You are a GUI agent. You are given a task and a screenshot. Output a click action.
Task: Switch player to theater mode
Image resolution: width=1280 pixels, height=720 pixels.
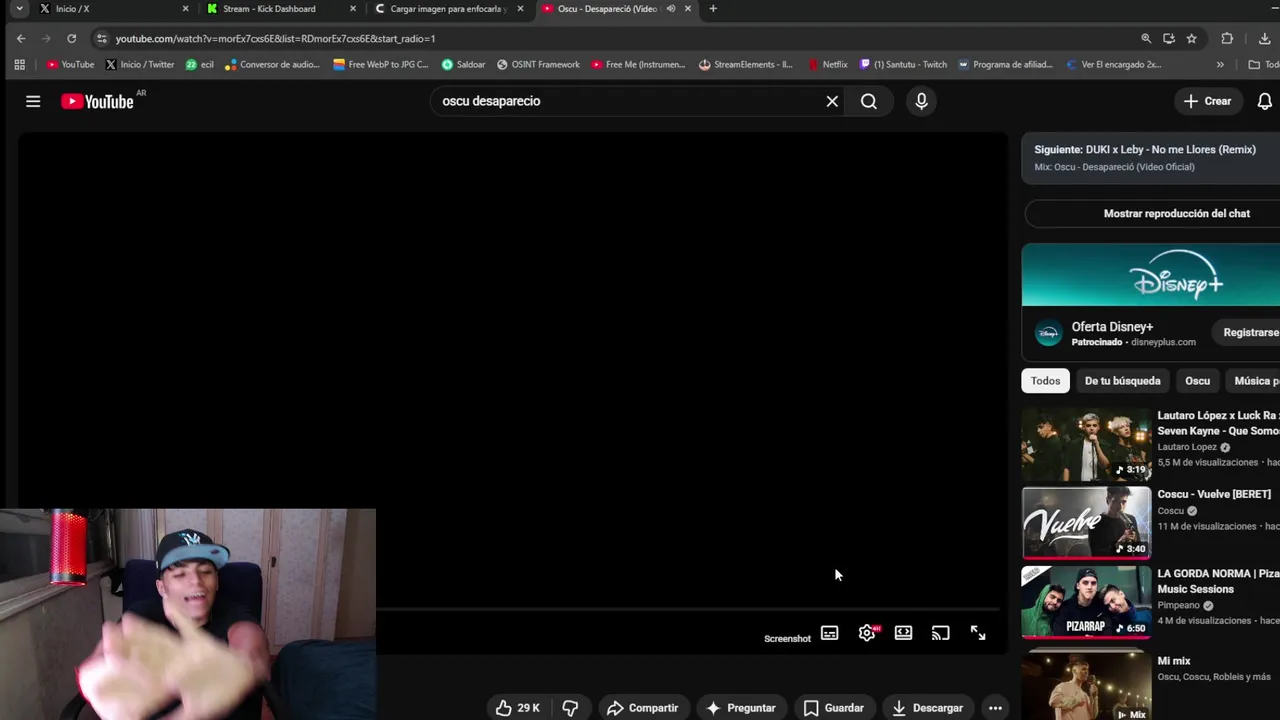[903, 633]
